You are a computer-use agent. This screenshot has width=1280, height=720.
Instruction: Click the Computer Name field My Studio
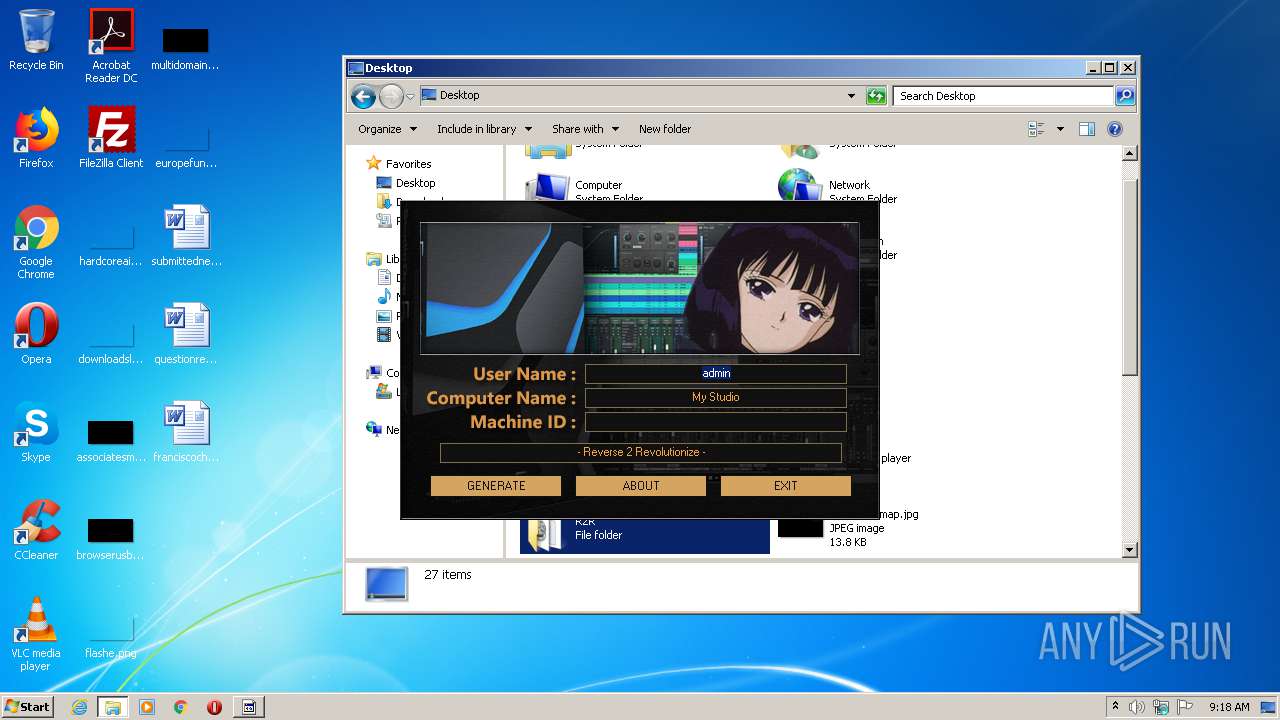tap(716, 397)
